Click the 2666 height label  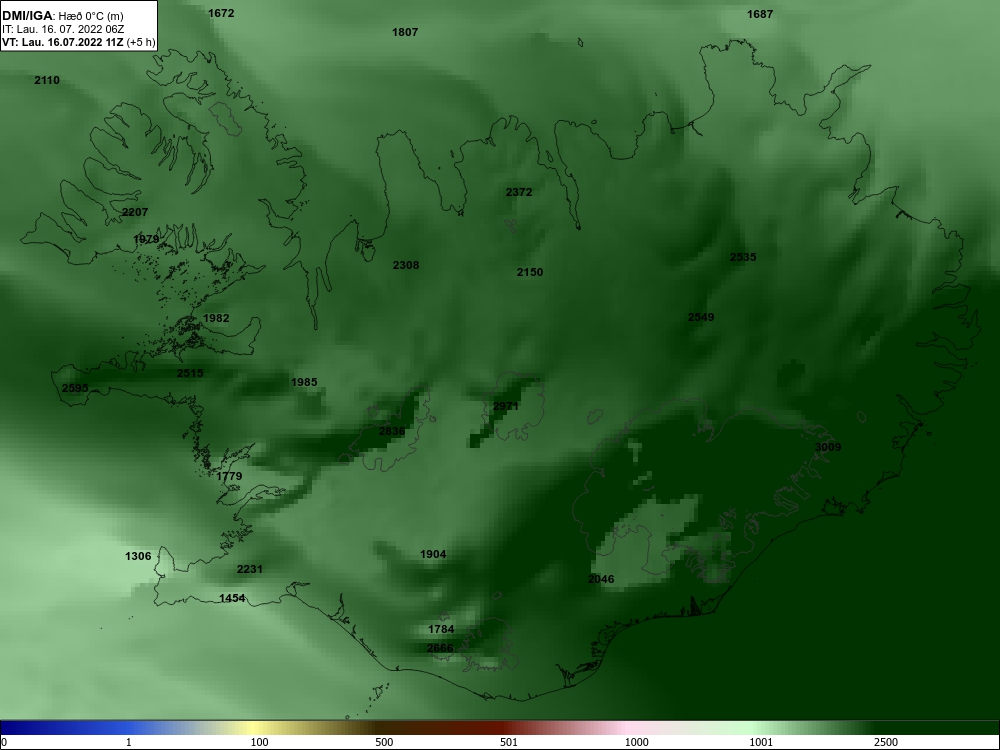pos(440,648)
